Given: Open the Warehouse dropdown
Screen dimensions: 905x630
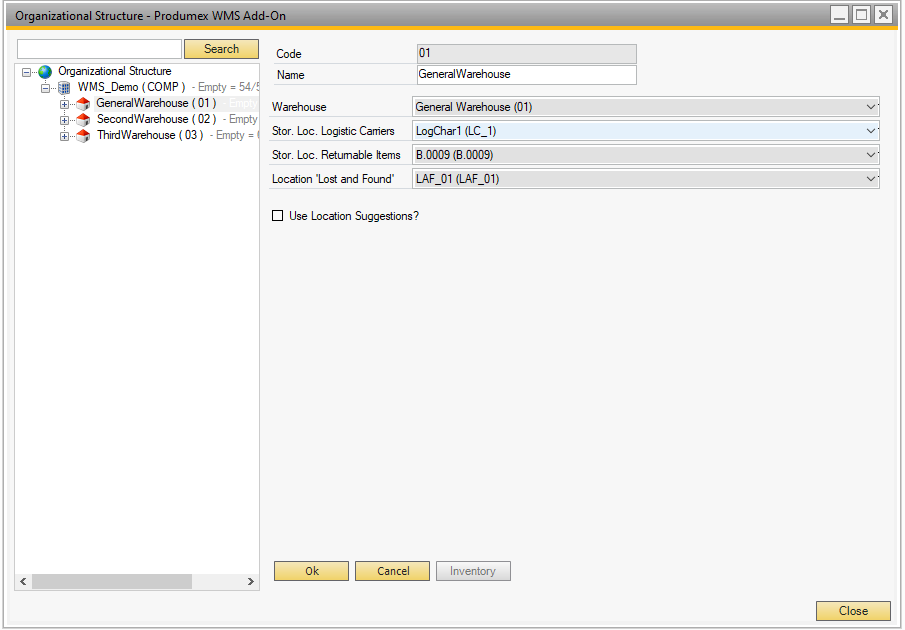Looking at the screenshot, I should (x=871, y=107).
